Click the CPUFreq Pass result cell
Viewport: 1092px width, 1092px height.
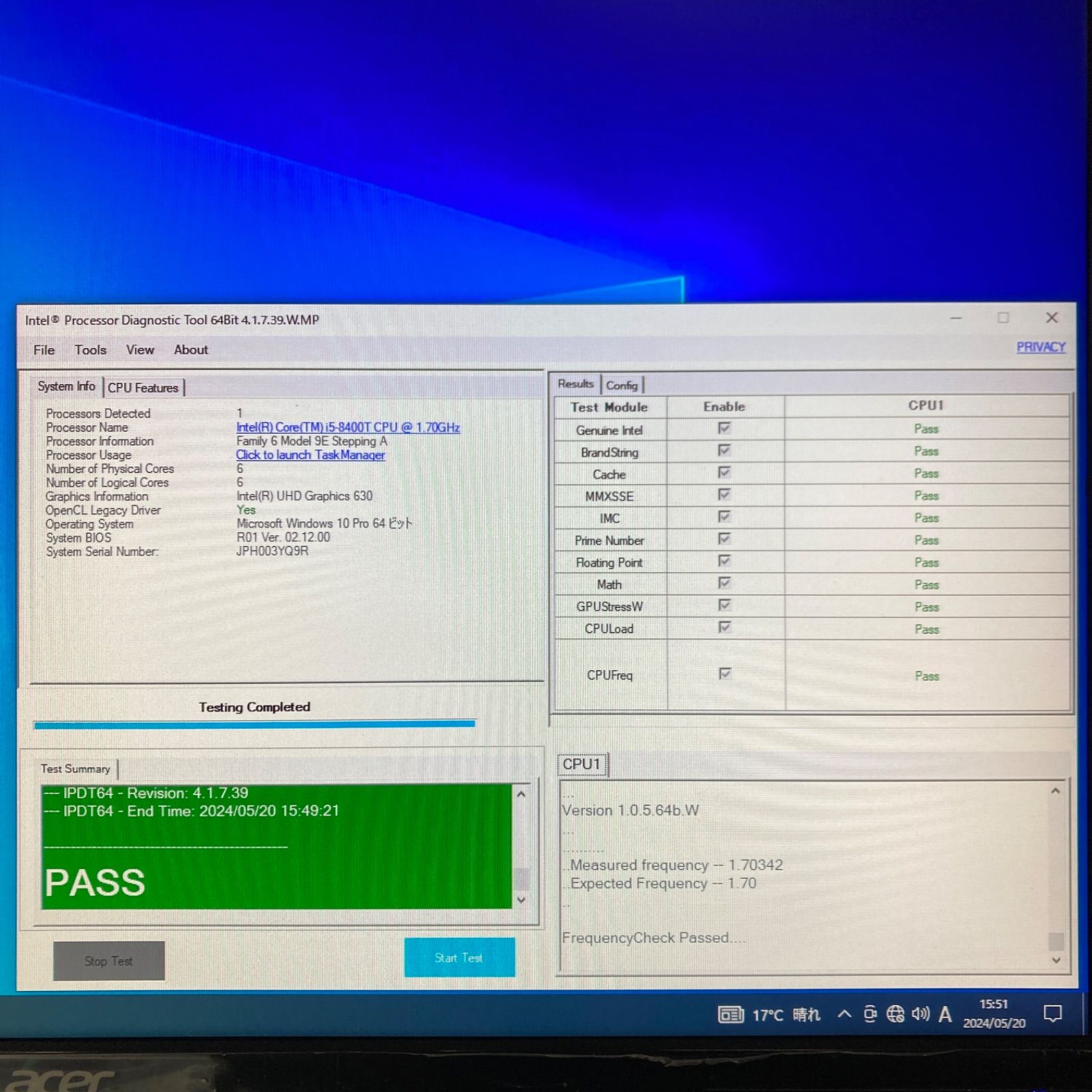click(x=927, y=676)
